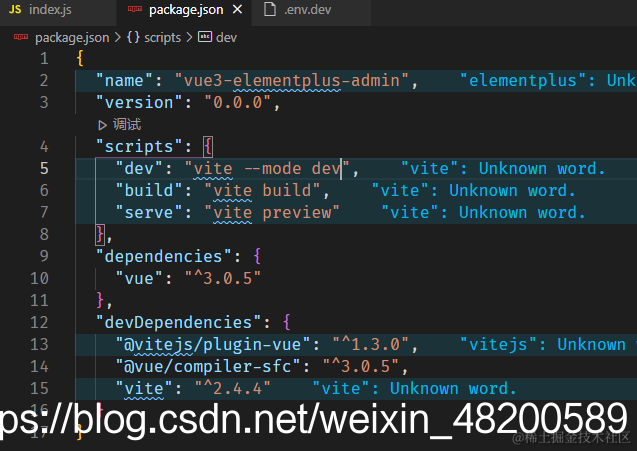Click the "vite" key on line 15
Screen dimensions: 637x451
144,388
